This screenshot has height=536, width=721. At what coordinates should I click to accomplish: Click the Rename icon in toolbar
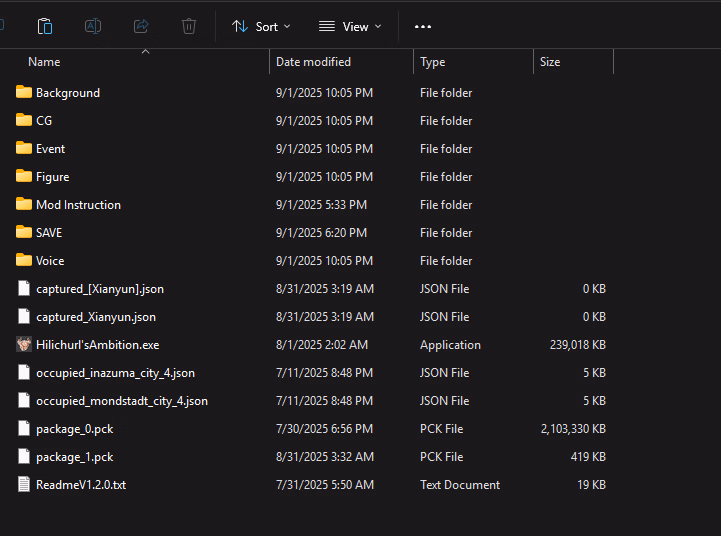tap(93, 26)
